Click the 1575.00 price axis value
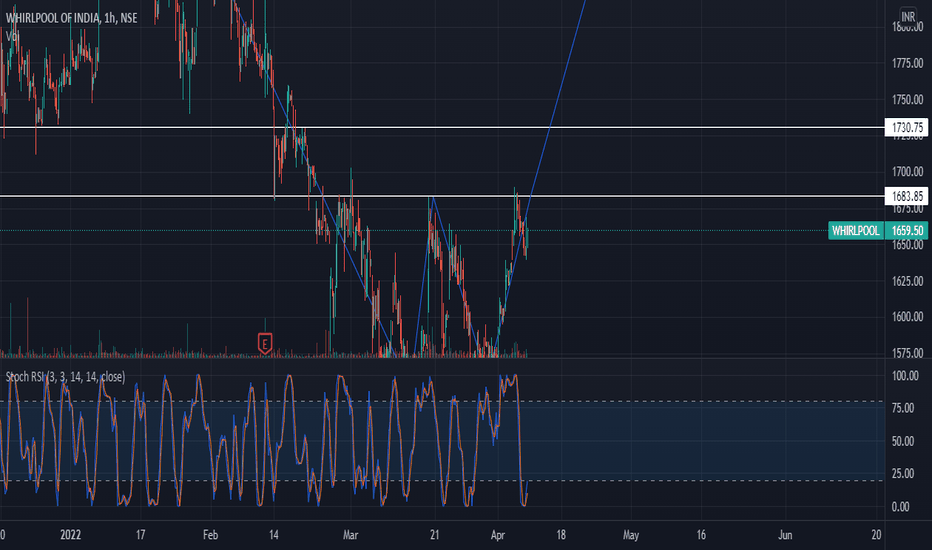 907,353
